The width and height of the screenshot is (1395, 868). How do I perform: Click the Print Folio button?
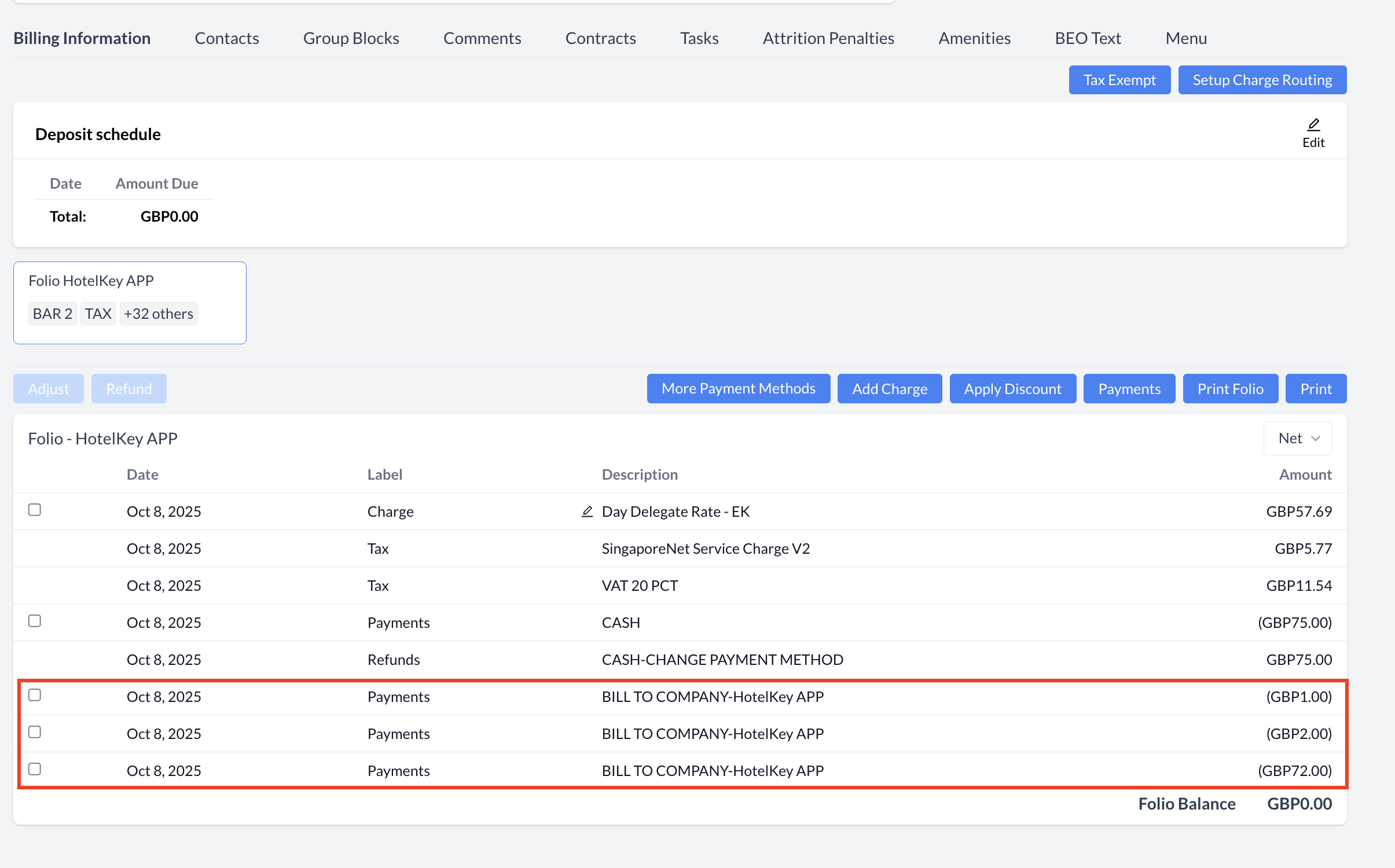tap(1230, 389)
